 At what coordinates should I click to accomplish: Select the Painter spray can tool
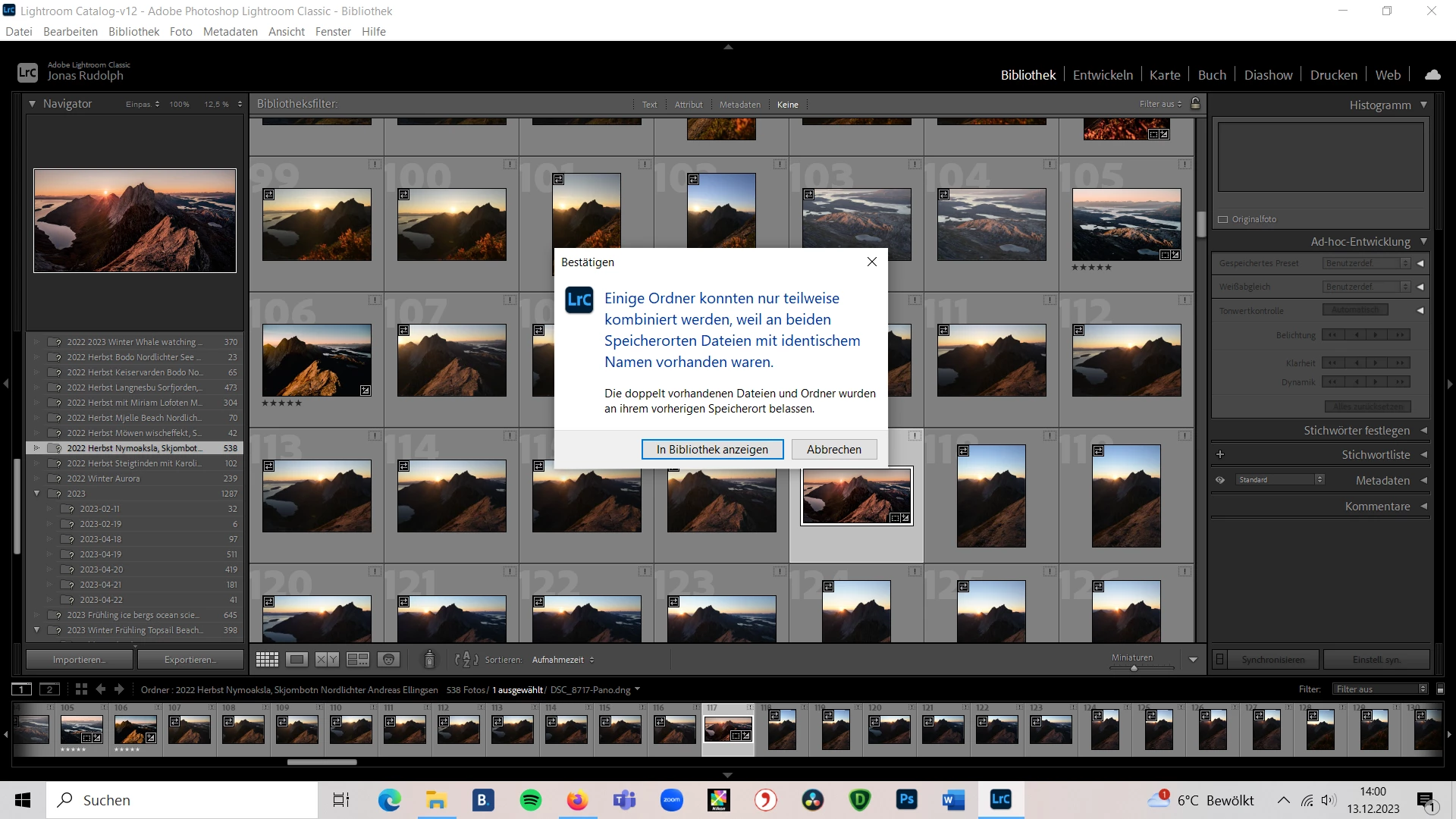pyautogui.click(x=429, y=660)
